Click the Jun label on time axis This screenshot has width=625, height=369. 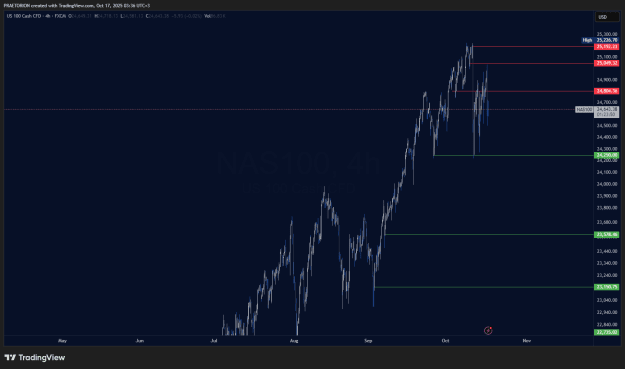[x=140, y=341]
